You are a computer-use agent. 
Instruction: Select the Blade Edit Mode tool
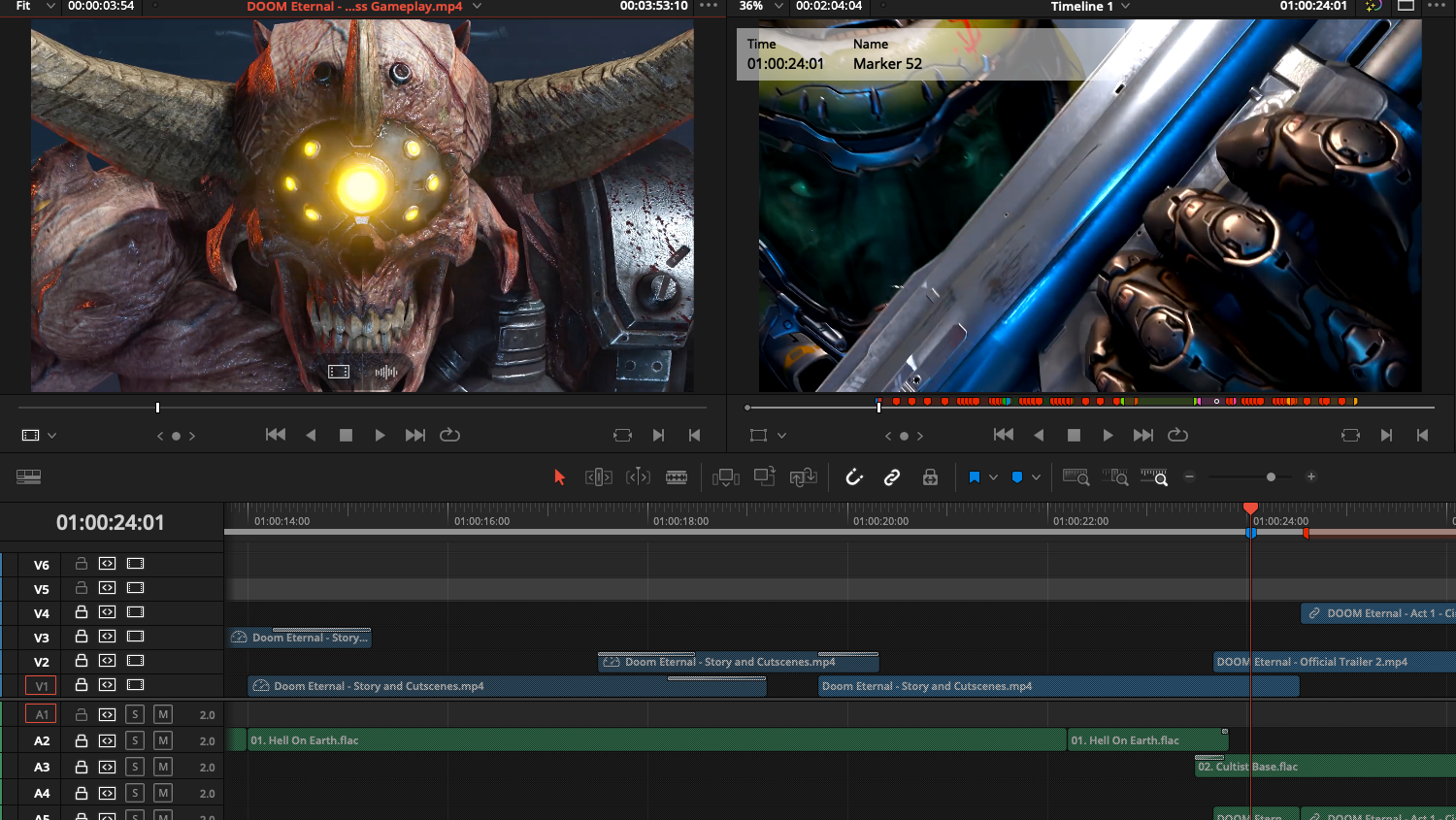(x=677, y=476)
